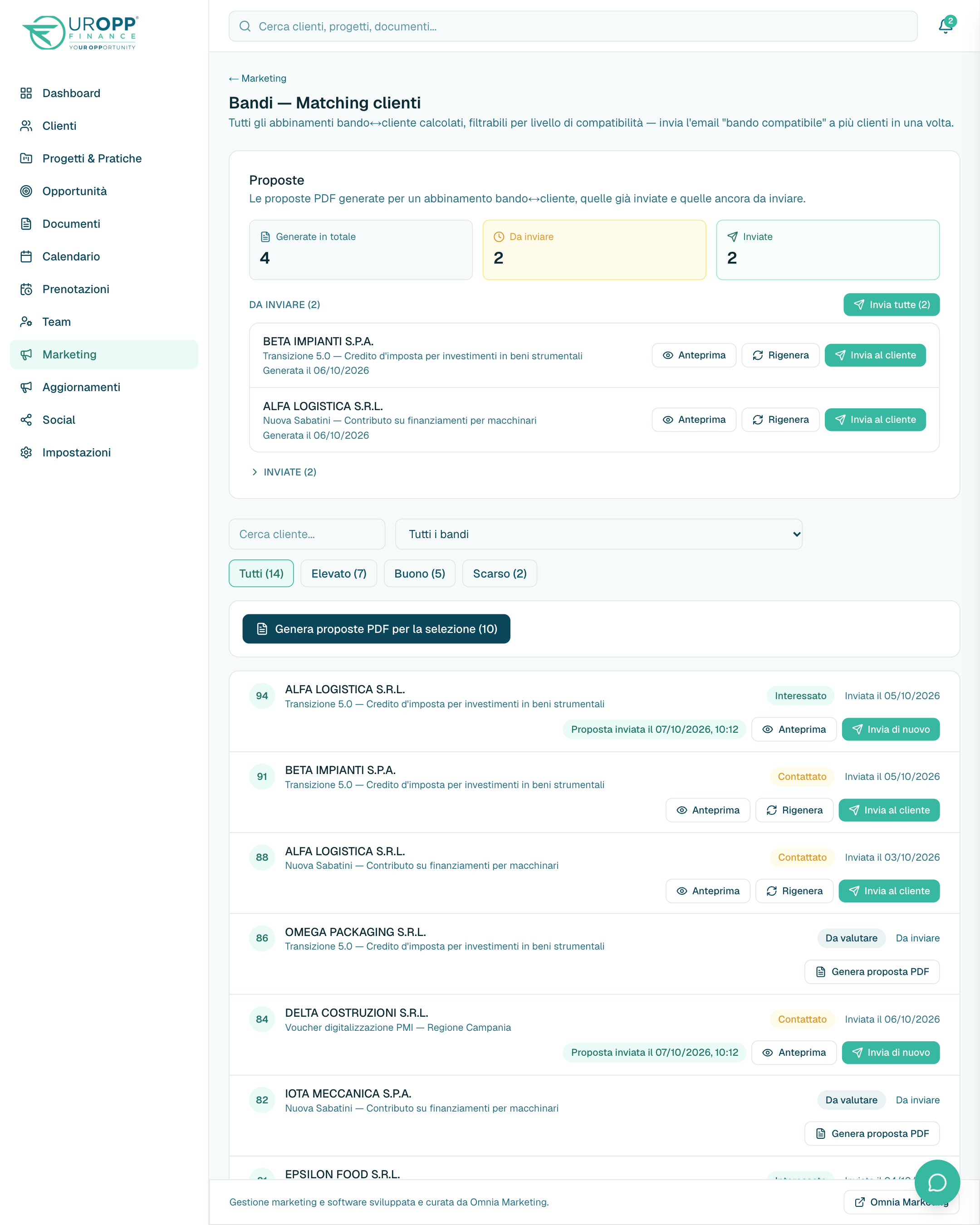The height and width of the screenshot is (1225, 980).
Task: Focus the global Cerca clienti, progetti search bar
Action: tap(573, 26)
